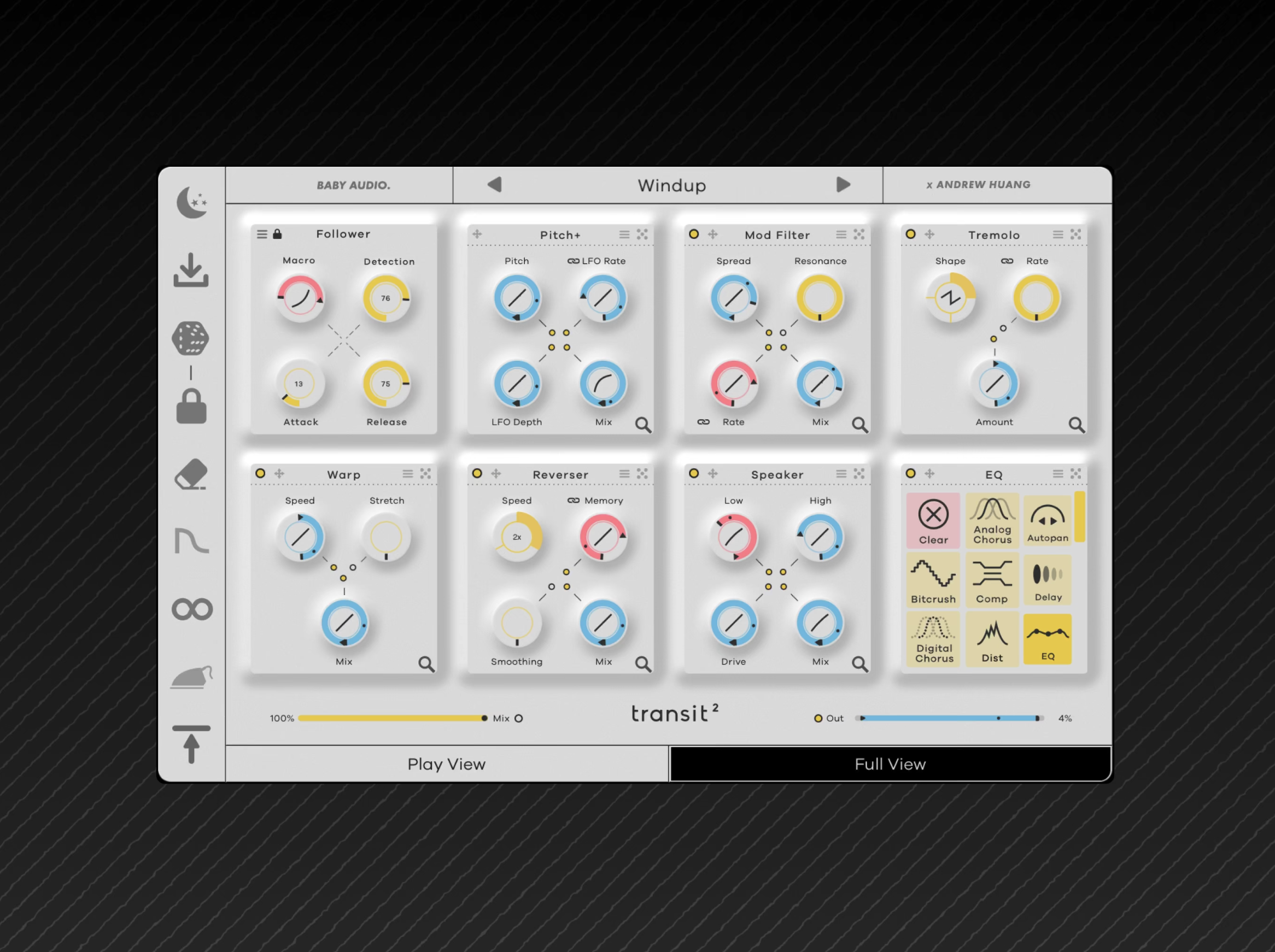Click the download preset icon
This screenshot has width=1275, height=952.
(191, 269)
